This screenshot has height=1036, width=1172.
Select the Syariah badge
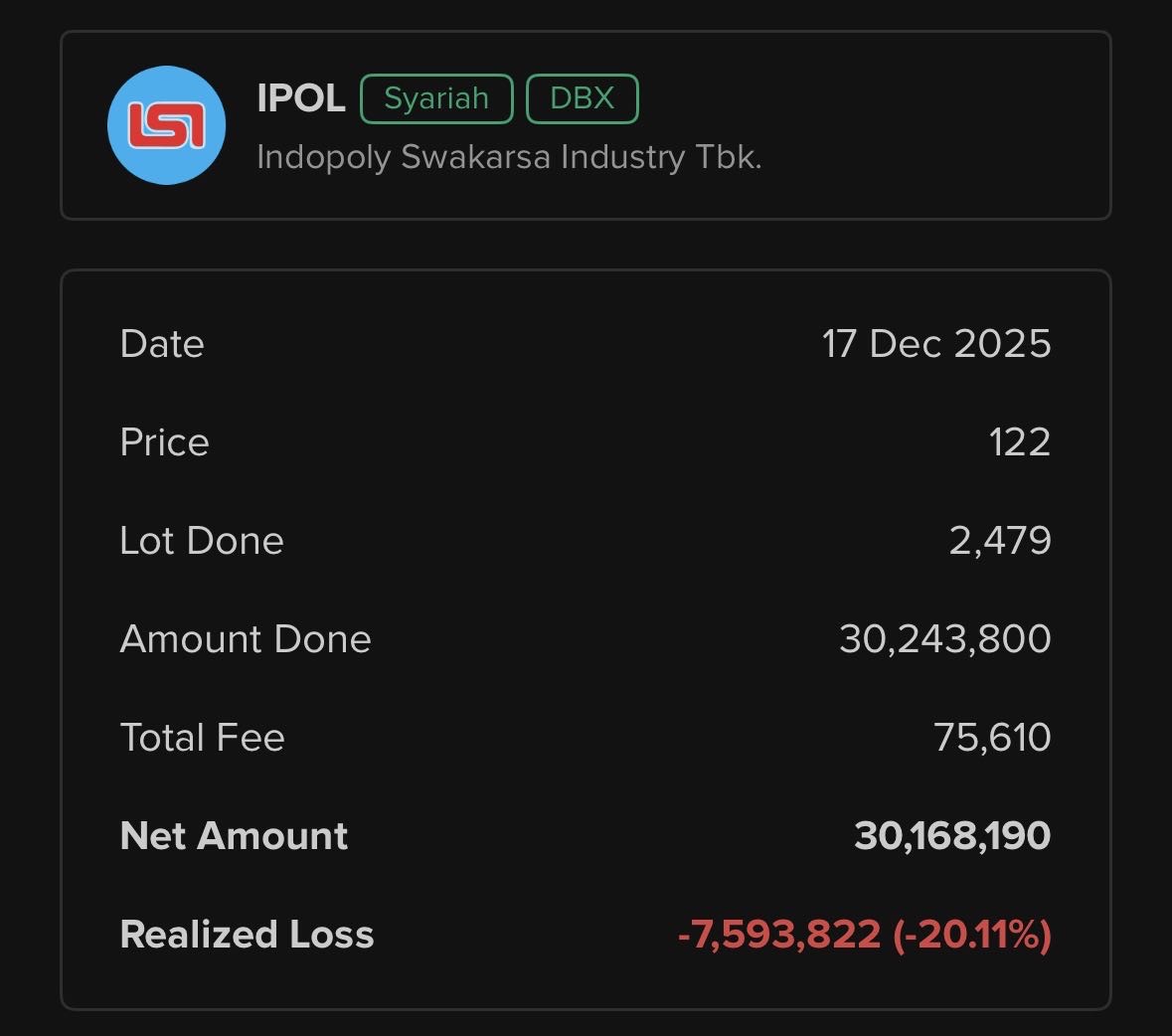point(436,98)
